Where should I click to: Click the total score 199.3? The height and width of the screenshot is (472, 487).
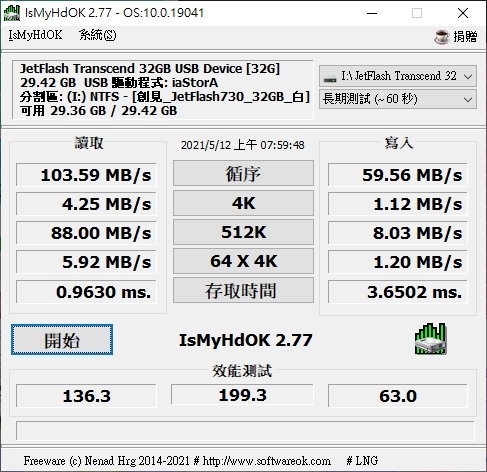pyautogui.click(x=242, y=395)
